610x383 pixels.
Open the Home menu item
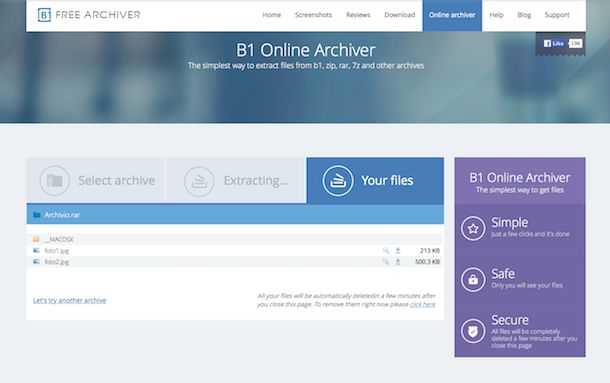coord(272,15)
